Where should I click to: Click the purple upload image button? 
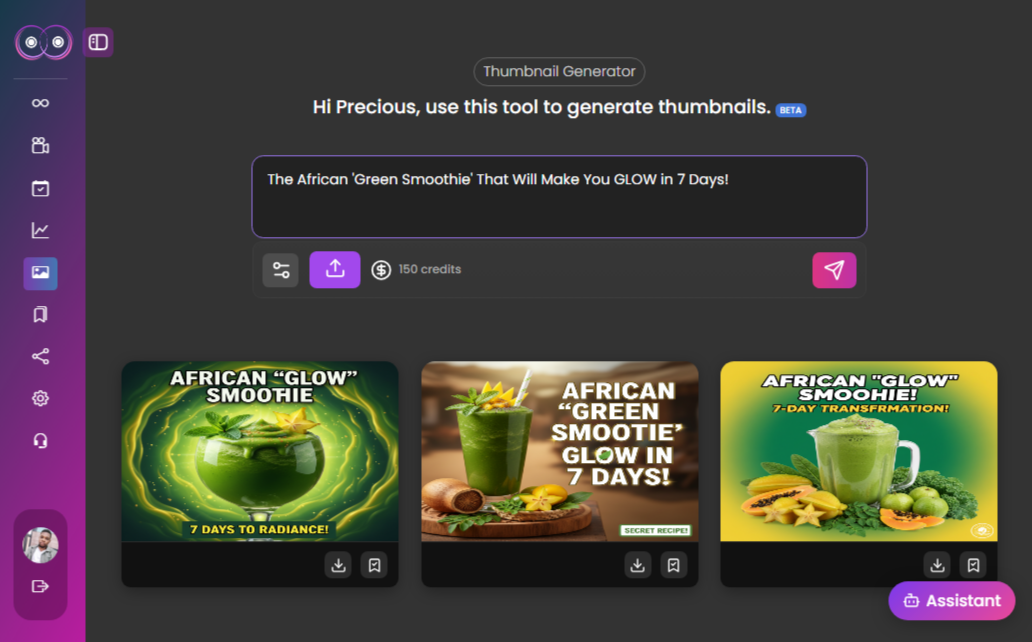pos(335,270)
